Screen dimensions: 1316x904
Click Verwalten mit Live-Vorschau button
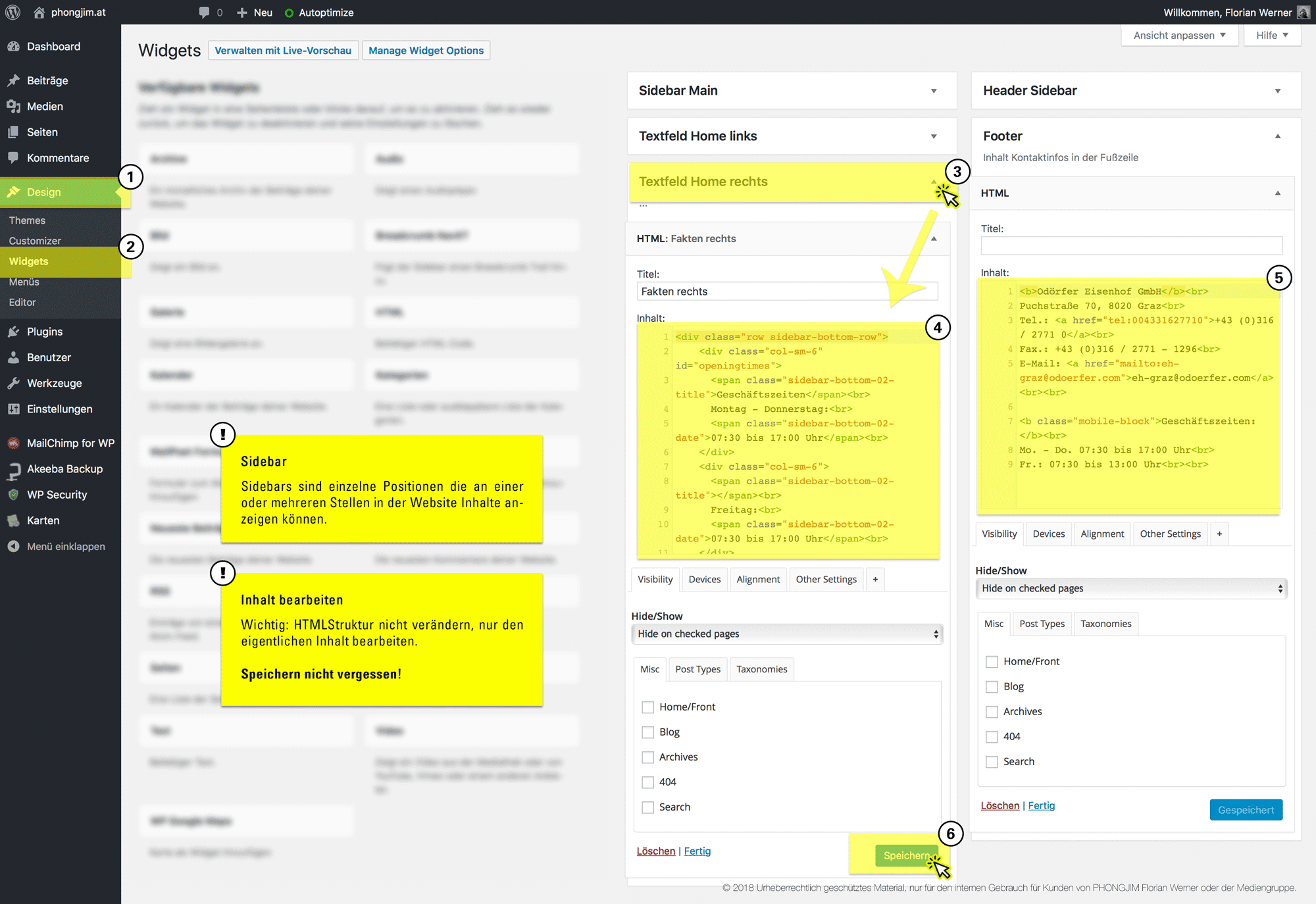[283, 51]
